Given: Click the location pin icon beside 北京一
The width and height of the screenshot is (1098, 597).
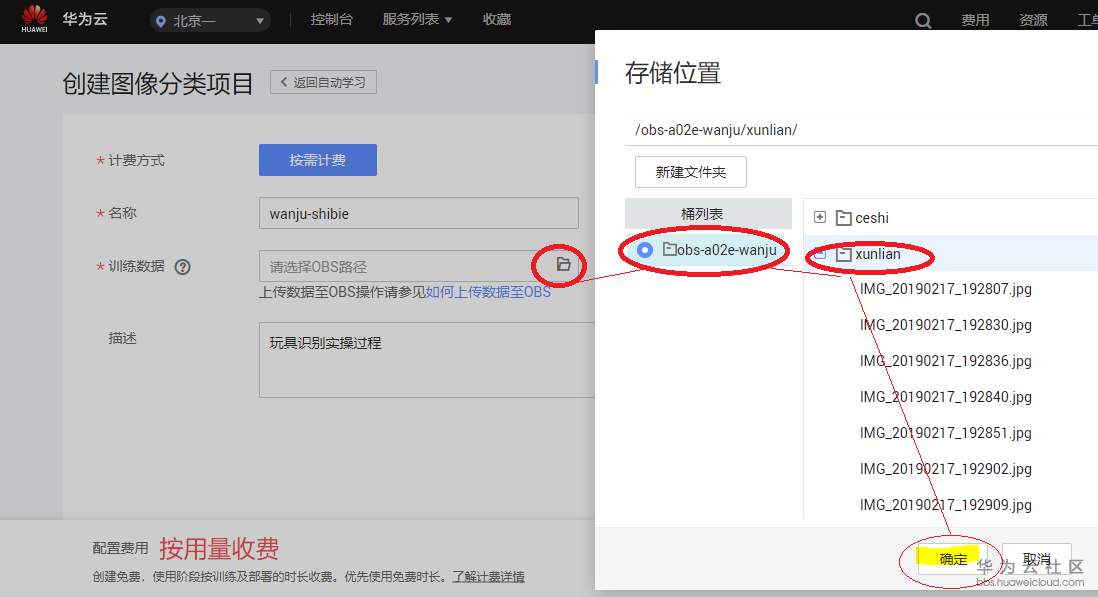Looking at the screenshot, I should 161,19.
